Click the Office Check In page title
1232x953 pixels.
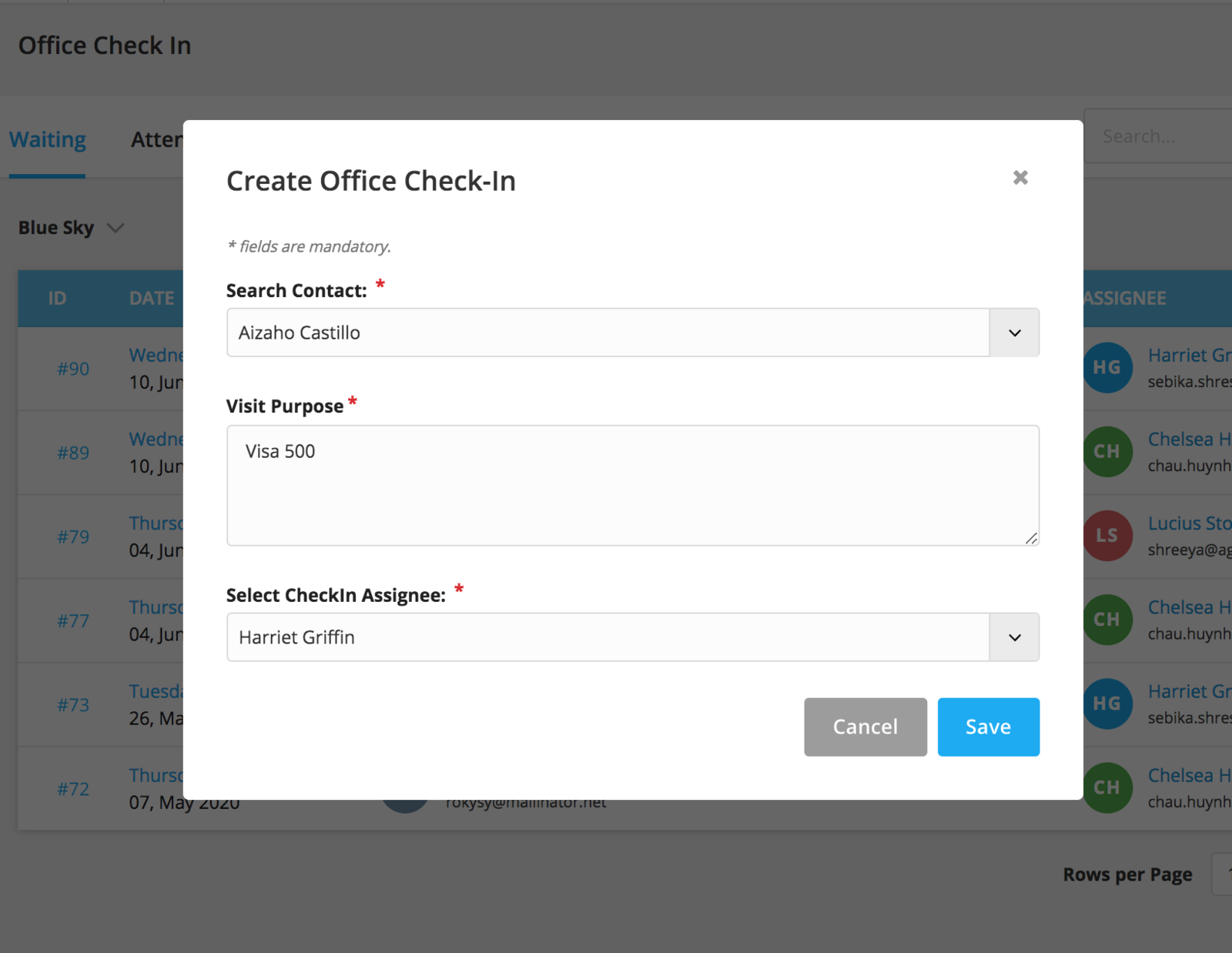(x=105, y=45)
